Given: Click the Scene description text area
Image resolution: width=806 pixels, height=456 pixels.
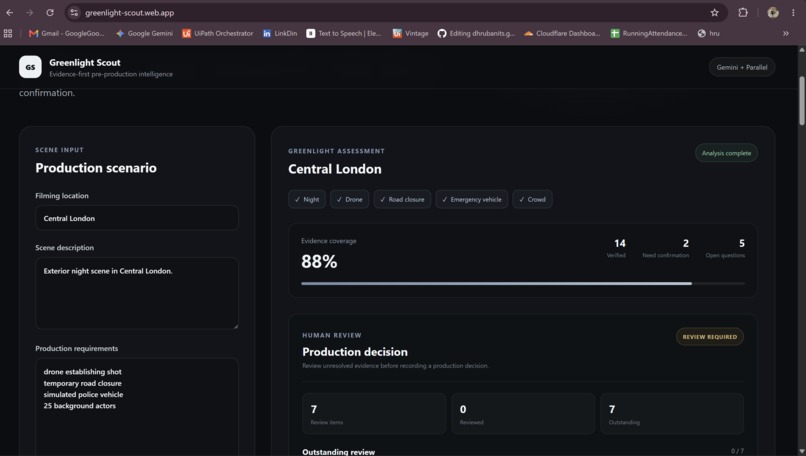Looking at the screenshot, I should pyautogui.click(x=137, y=294).
